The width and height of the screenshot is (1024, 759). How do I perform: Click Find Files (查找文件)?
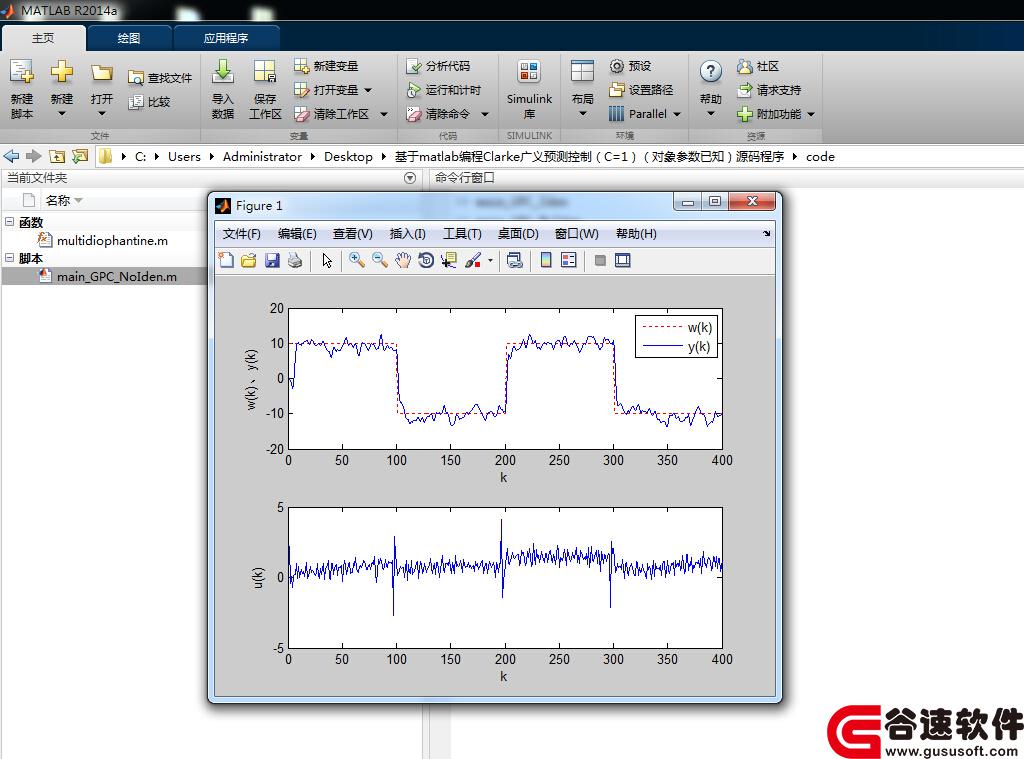pos(160,78)
